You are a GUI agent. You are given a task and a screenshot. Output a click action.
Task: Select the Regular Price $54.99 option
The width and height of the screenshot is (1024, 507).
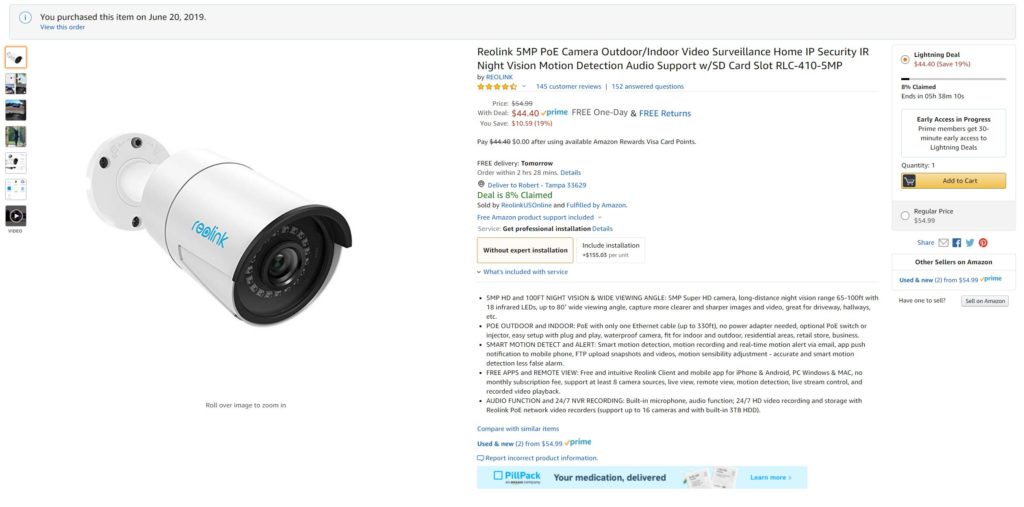(906, 215)
